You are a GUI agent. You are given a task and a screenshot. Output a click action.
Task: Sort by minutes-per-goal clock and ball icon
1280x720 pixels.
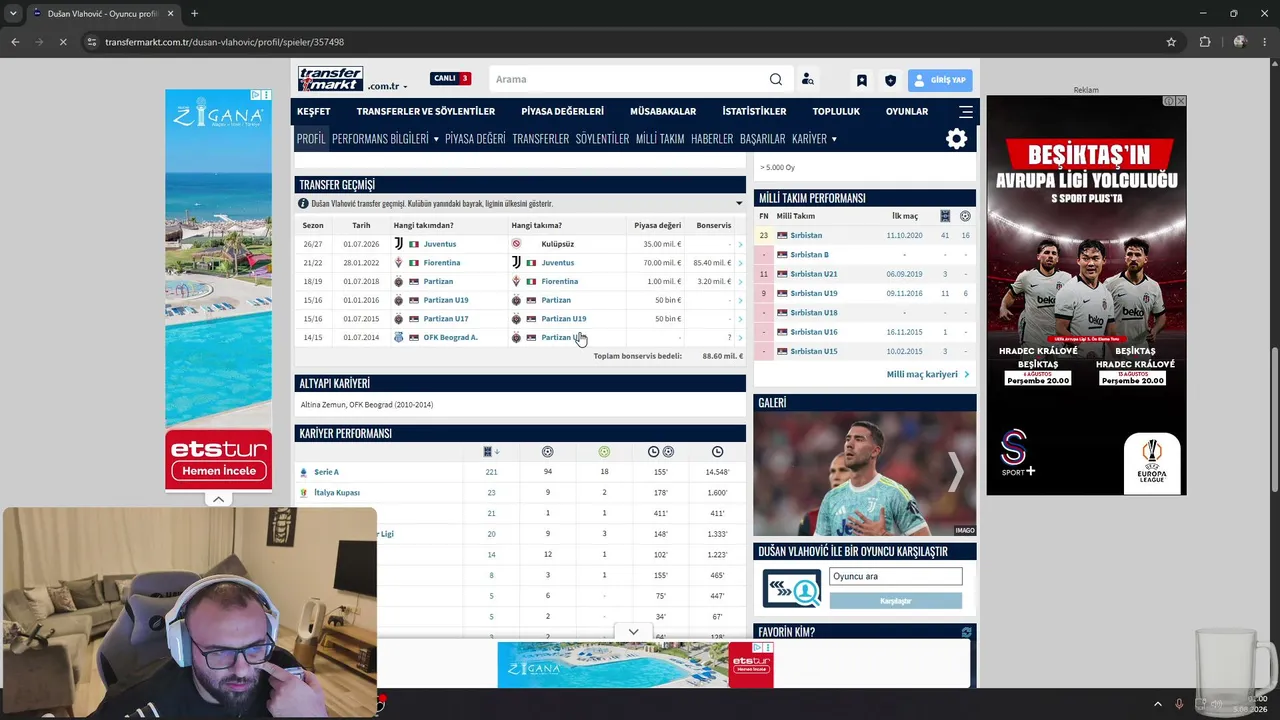660,452
